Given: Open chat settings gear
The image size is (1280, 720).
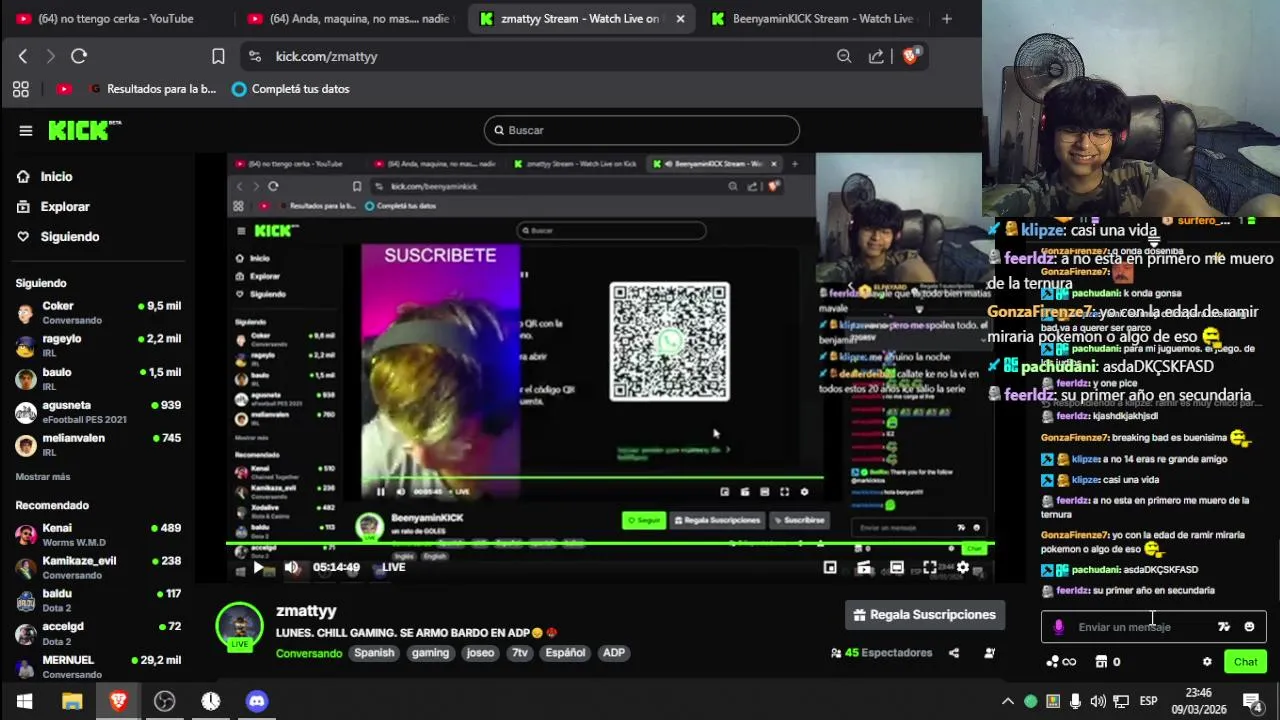Looking at the screenshot, I should point(1207,662).
